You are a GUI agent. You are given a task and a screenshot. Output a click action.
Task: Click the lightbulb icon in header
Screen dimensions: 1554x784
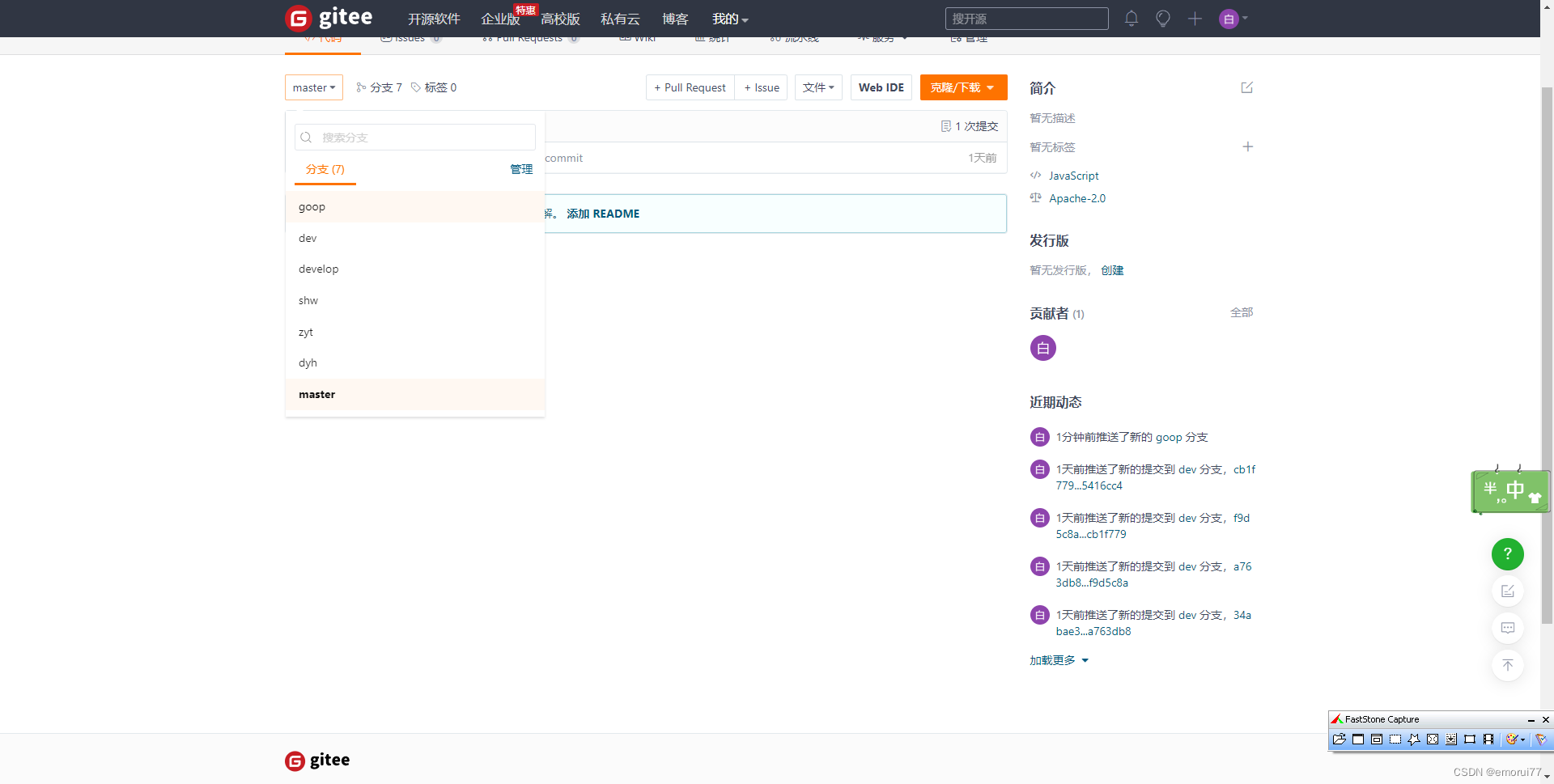(1163, 19)
